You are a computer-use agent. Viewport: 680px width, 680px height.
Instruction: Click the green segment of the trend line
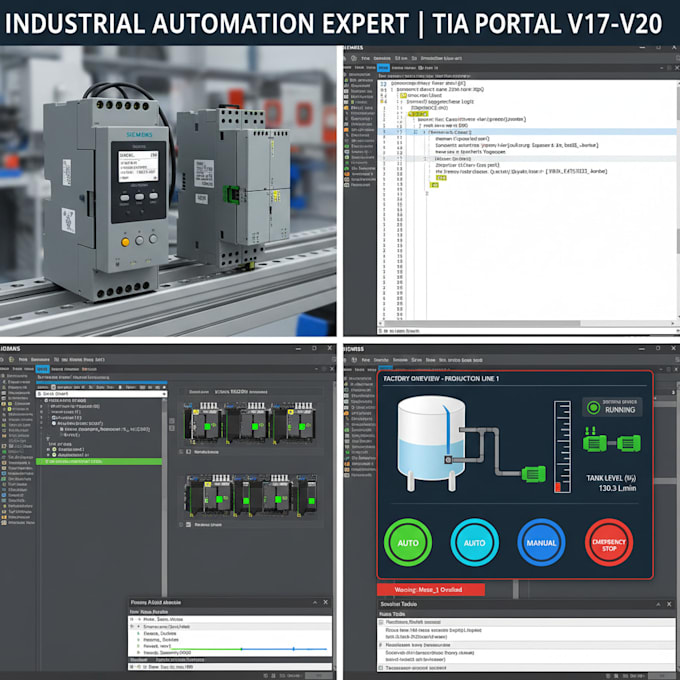point(206,649)
